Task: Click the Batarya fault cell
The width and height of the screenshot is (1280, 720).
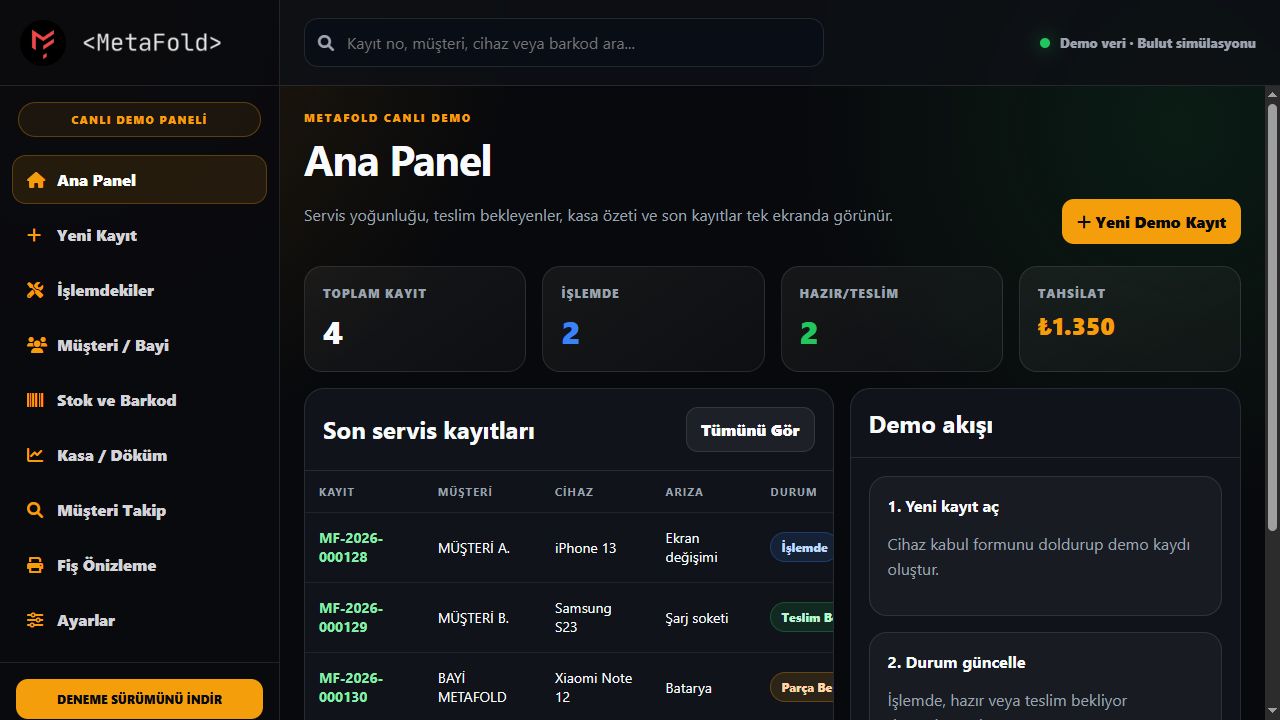Action: [x=689, y=688]
